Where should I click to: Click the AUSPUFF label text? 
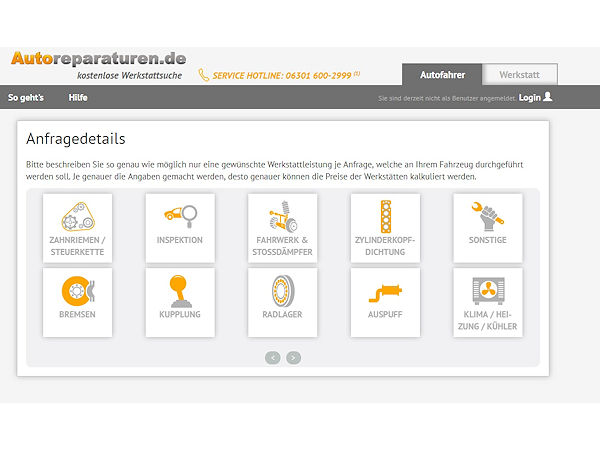[385, 314]
